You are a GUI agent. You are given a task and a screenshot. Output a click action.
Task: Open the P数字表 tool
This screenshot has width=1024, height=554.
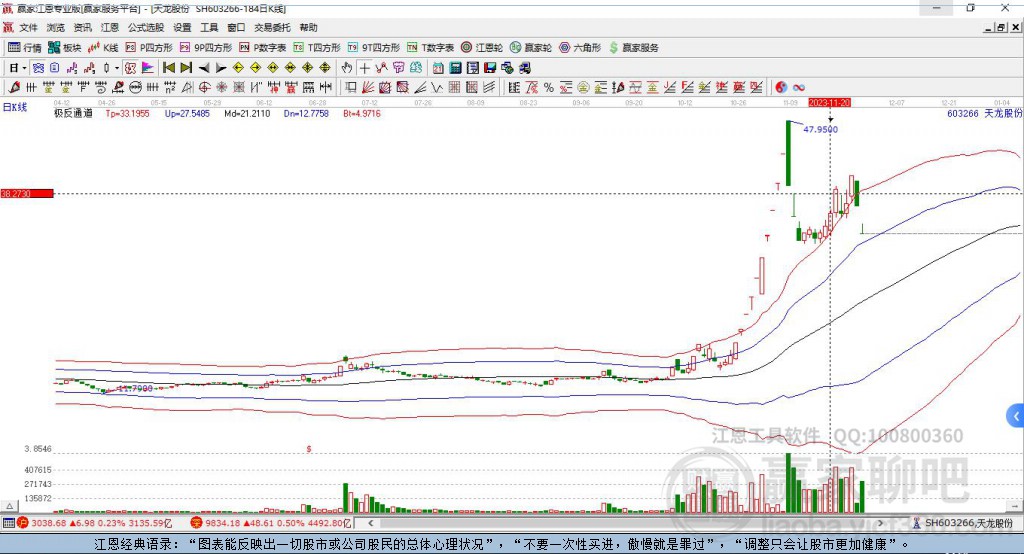[x=263, y=48]
